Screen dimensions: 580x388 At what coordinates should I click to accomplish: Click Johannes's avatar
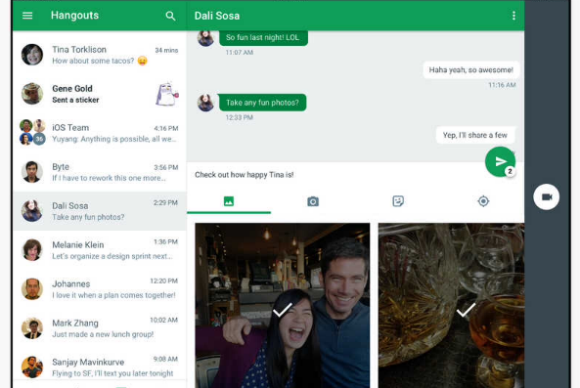32,289
